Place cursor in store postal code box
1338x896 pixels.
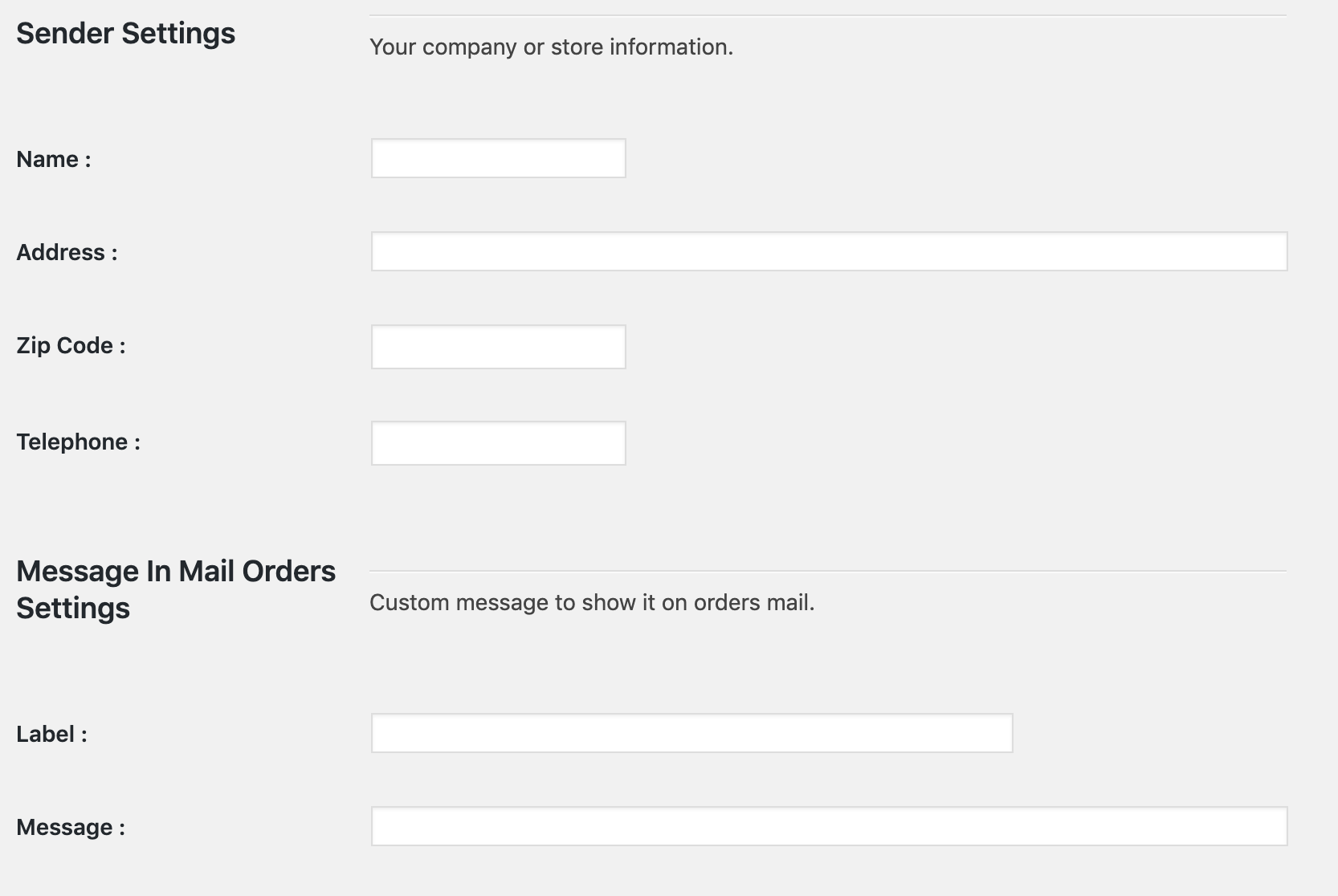498,347
